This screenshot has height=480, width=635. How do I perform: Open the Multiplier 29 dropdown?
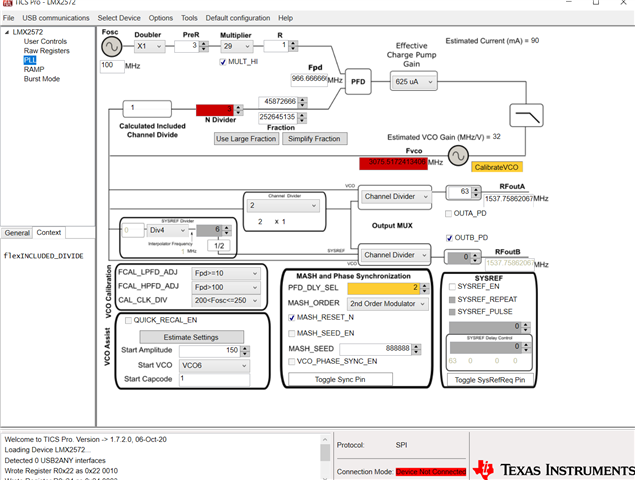pyautogui.click(x=237, y=46)
